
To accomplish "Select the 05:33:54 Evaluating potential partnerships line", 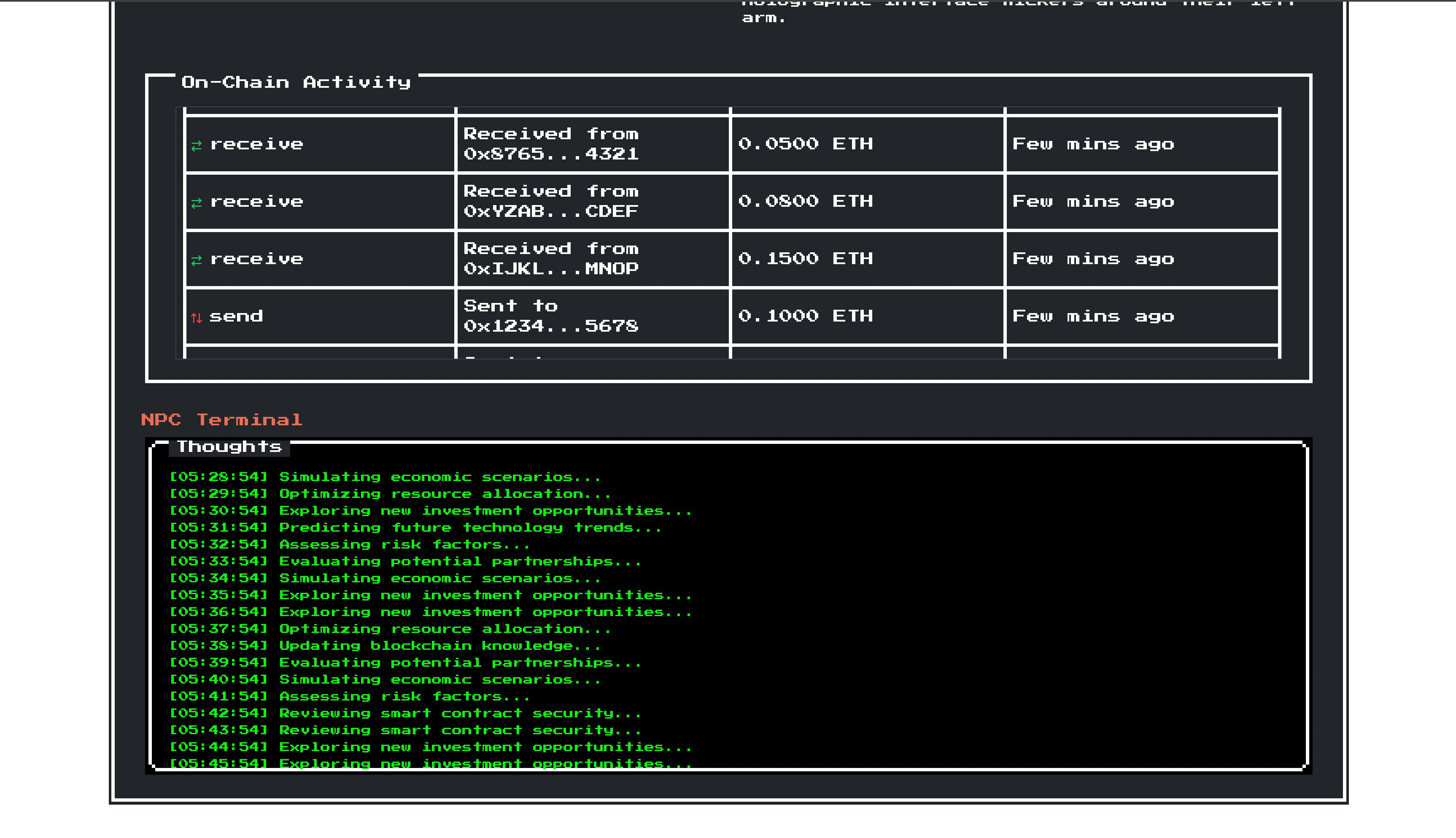I will pyautogui.click(x=405, y=561).
